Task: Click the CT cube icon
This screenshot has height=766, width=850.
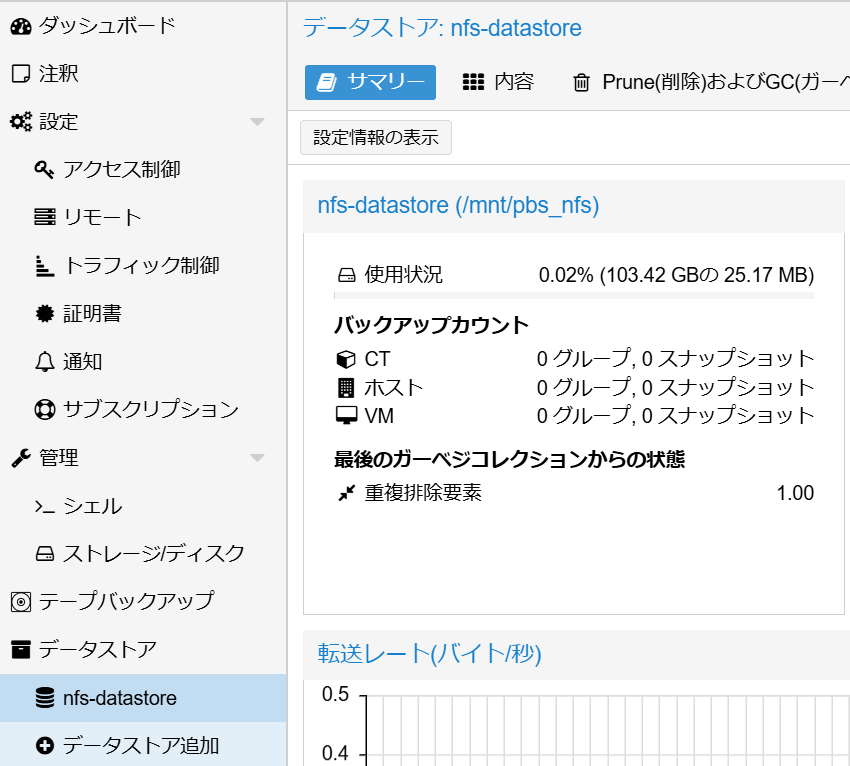Action: (346, 359)
